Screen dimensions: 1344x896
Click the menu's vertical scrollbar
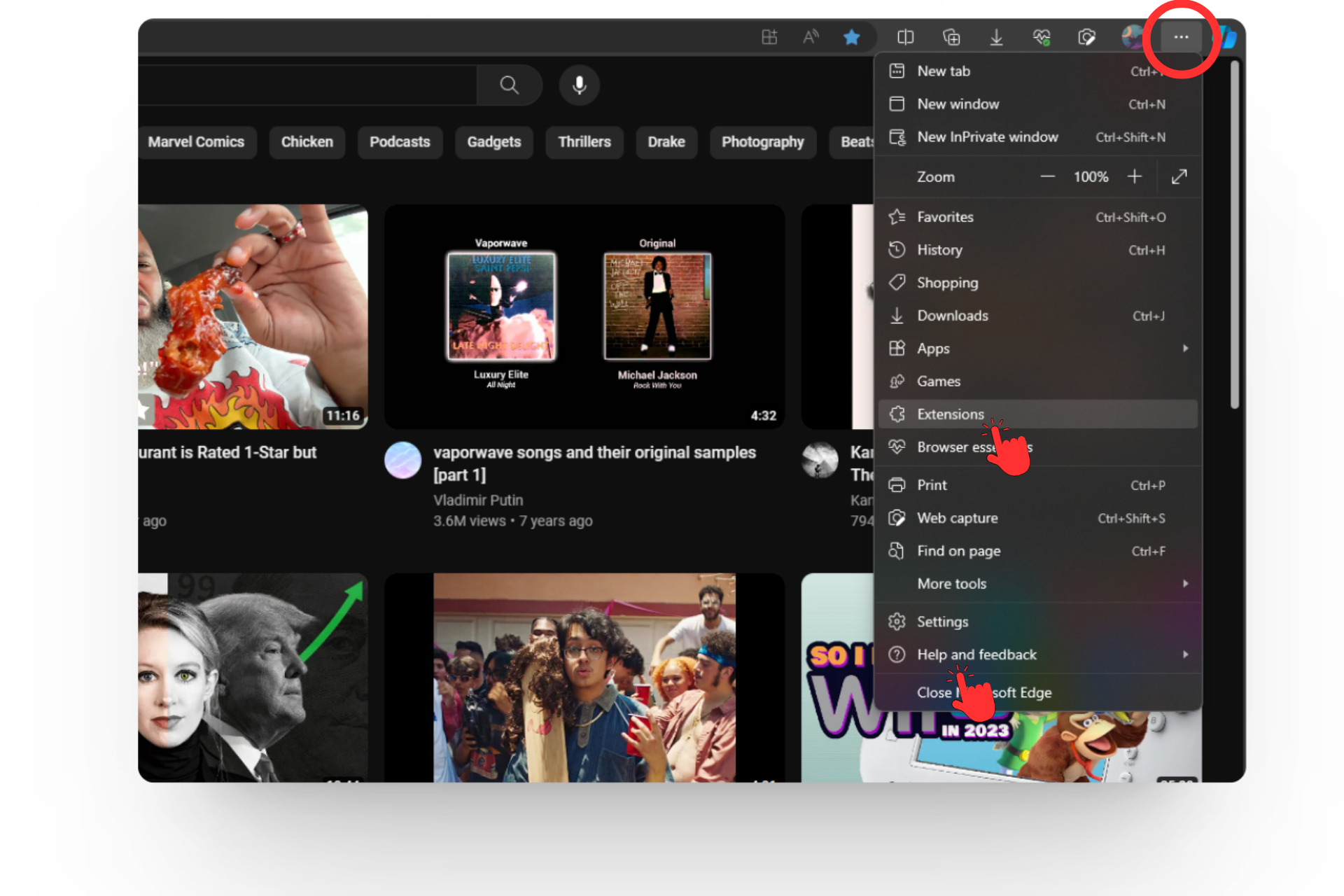(x=1234, y=234)
